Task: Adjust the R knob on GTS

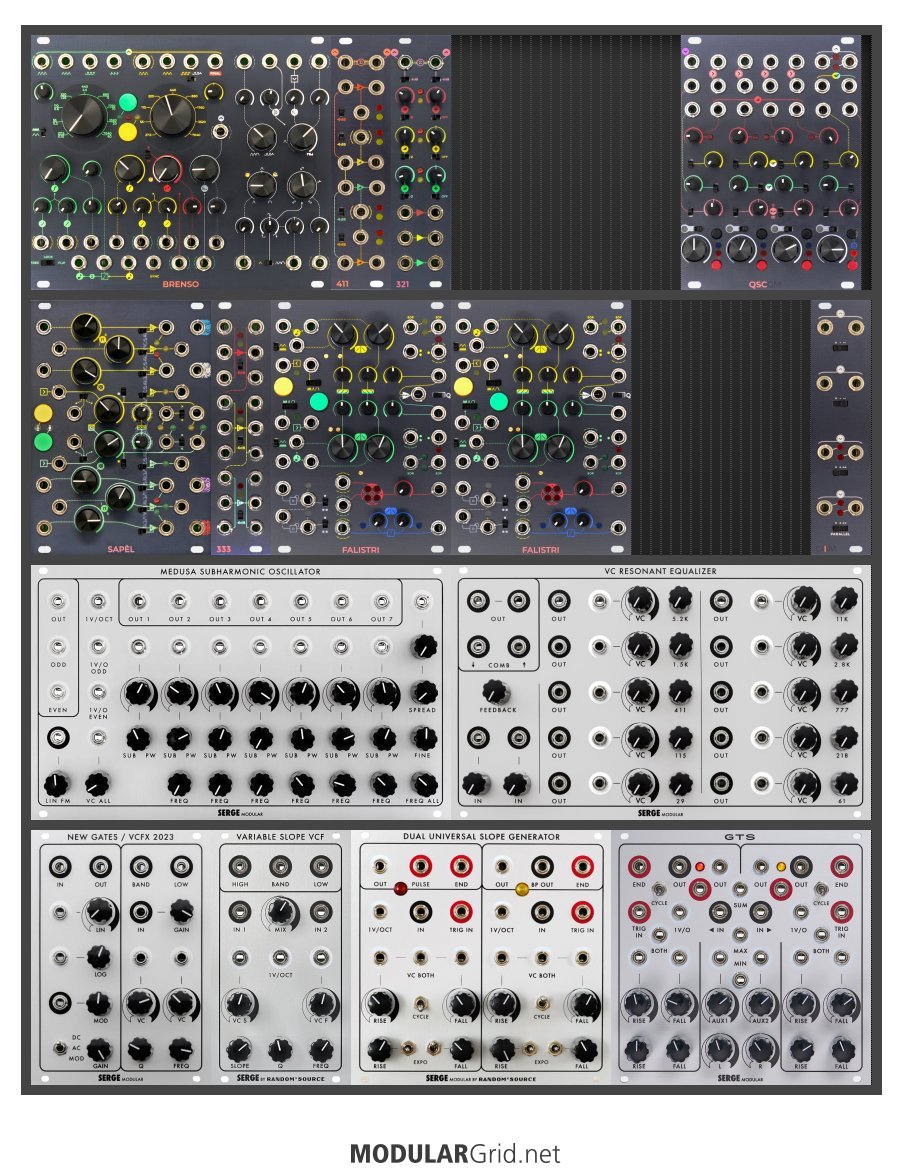Action: (760, 1049)
